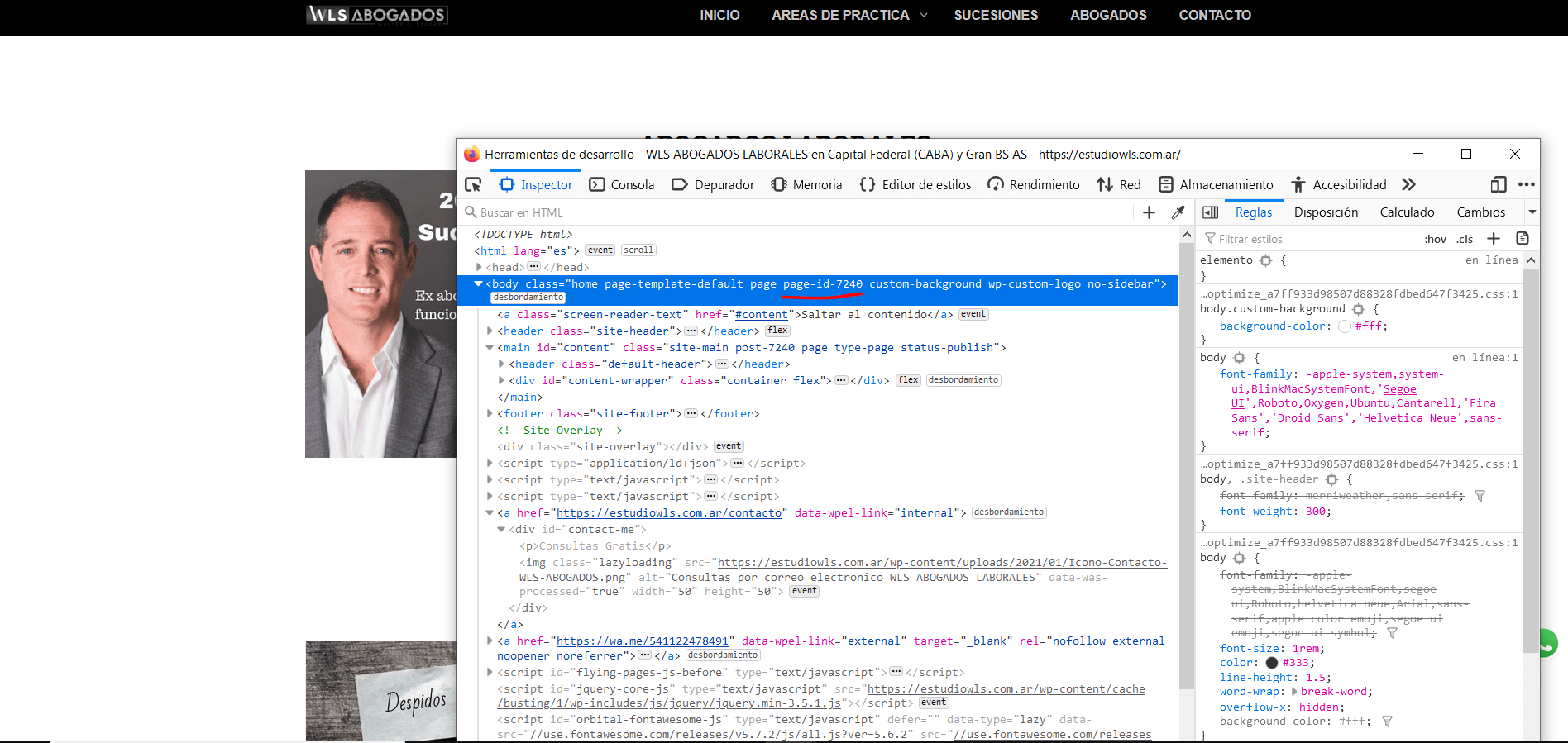Viewport: 1568px width, 743px height.
Task: Open the Almacenamiento tab
Action: 1216,184
